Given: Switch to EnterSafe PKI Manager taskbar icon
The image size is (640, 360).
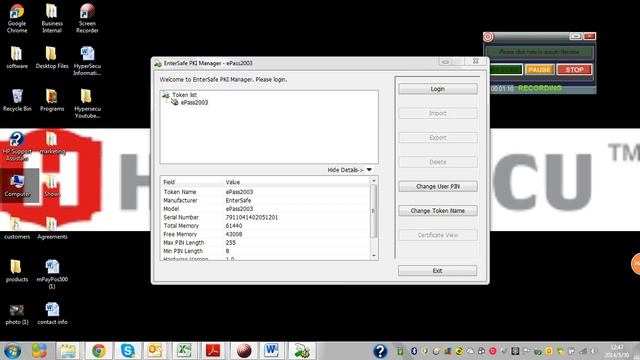Looking at the screenshot, I should point(302,351).
